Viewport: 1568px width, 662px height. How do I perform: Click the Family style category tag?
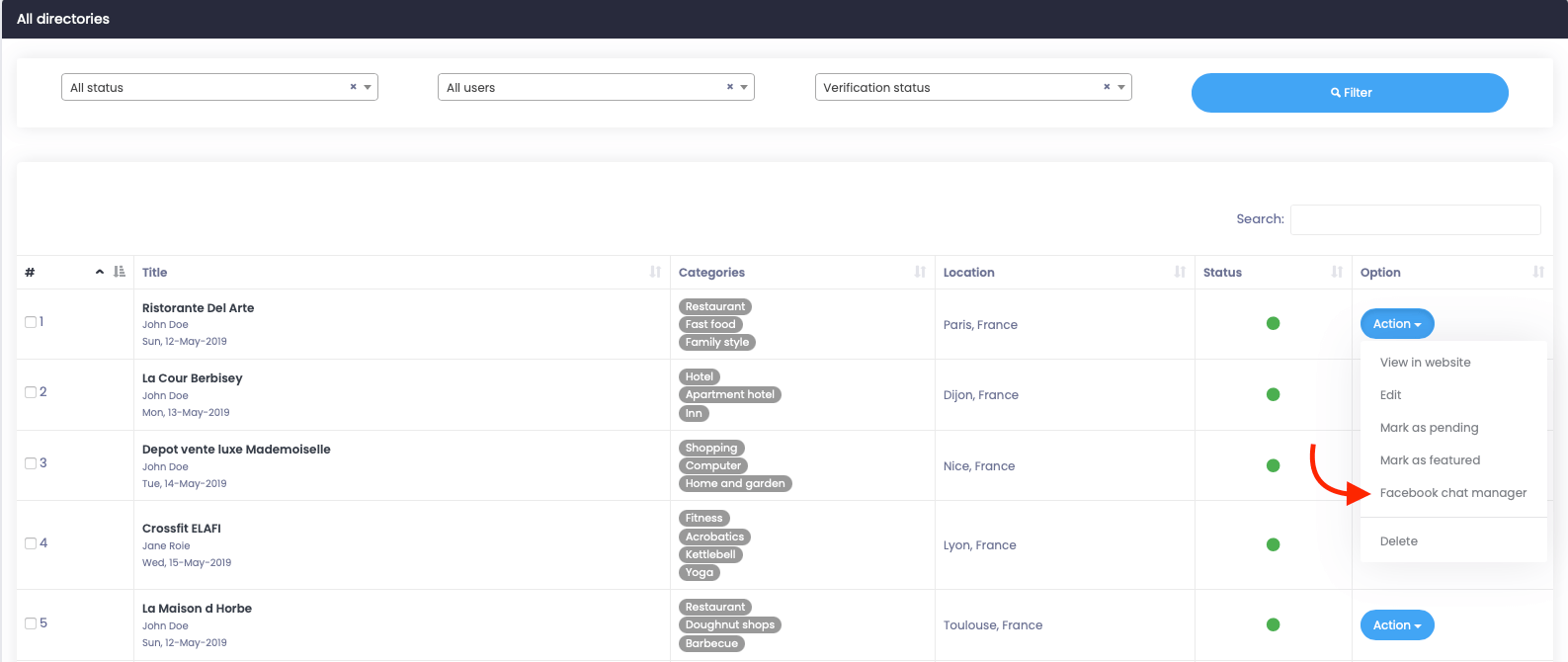[x=717, y=342]
